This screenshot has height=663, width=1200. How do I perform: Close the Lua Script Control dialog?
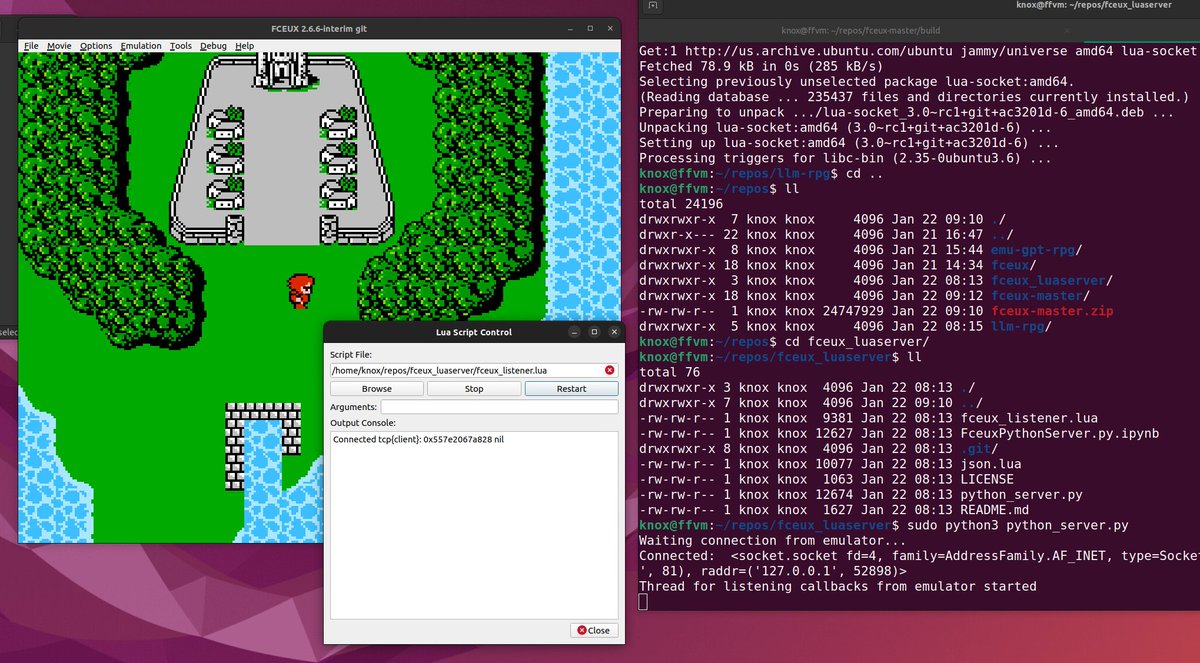[x=595, y=630]
